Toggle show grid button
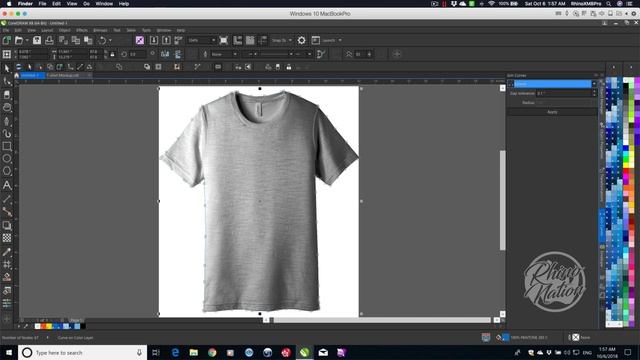This screenshot has height=360, width=640. (250, 40)
